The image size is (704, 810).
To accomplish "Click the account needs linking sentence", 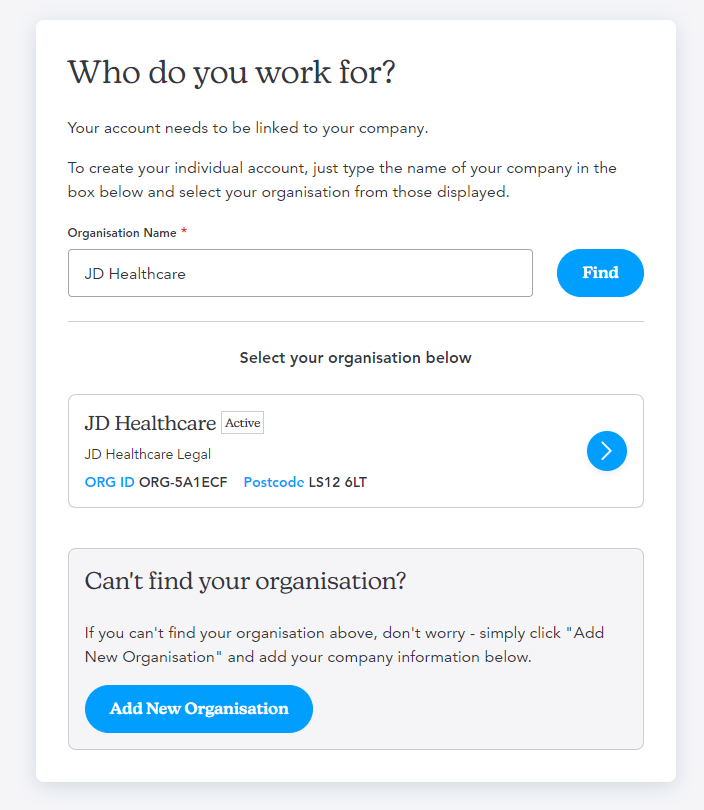I will point(248,128).
